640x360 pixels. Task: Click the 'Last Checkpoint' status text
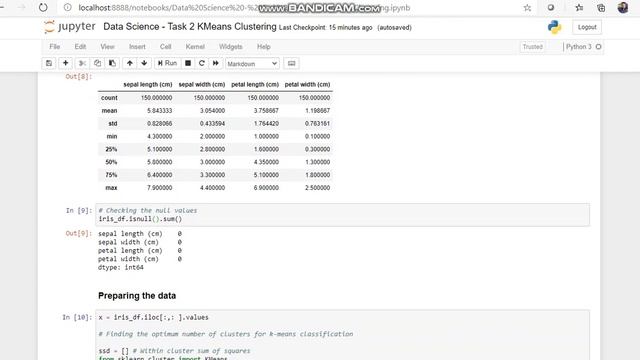(325, 27)
